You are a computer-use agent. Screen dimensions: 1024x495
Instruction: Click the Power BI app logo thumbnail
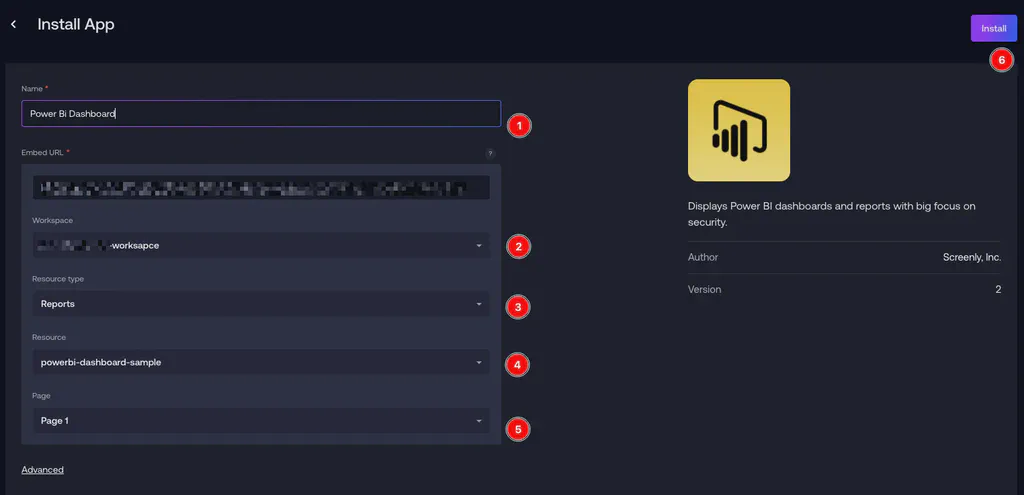(739, 131)
